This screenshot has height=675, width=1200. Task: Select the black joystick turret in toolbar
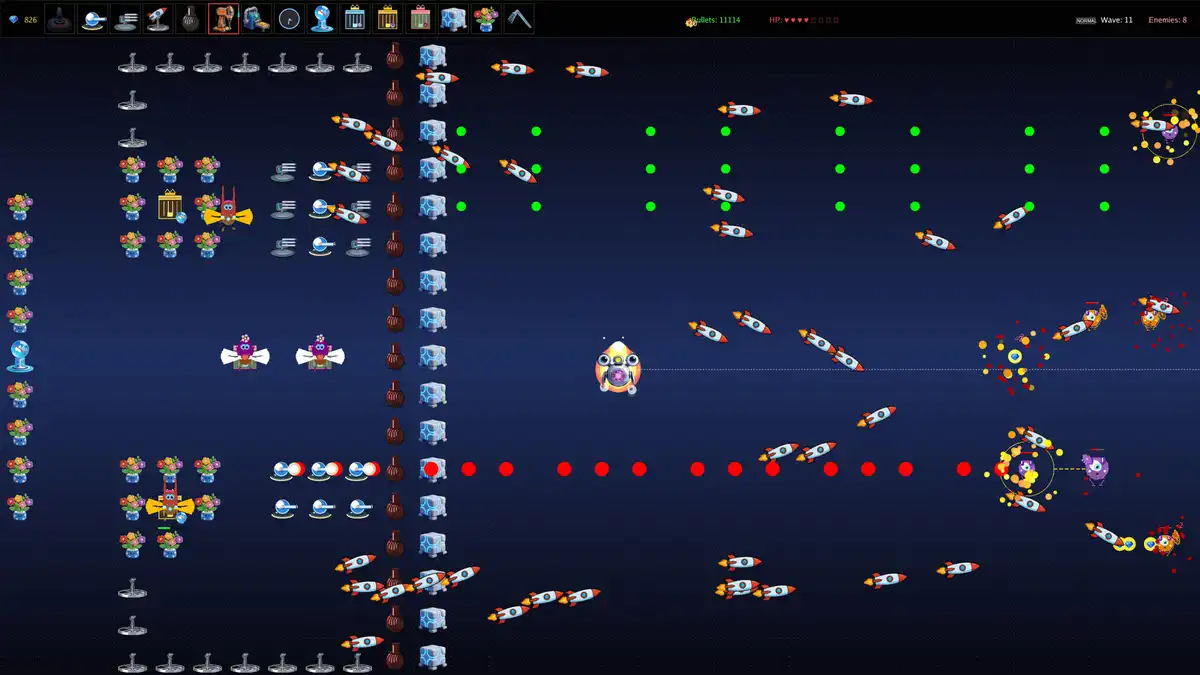click(x=60, y=18)
